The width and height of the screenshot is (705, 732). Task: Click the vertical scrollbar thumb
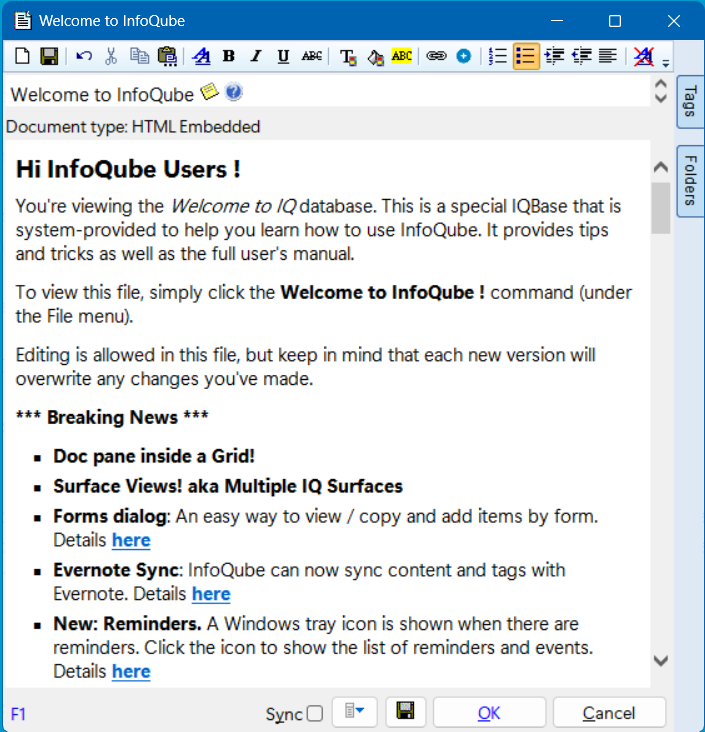click(x=661, y=208)
